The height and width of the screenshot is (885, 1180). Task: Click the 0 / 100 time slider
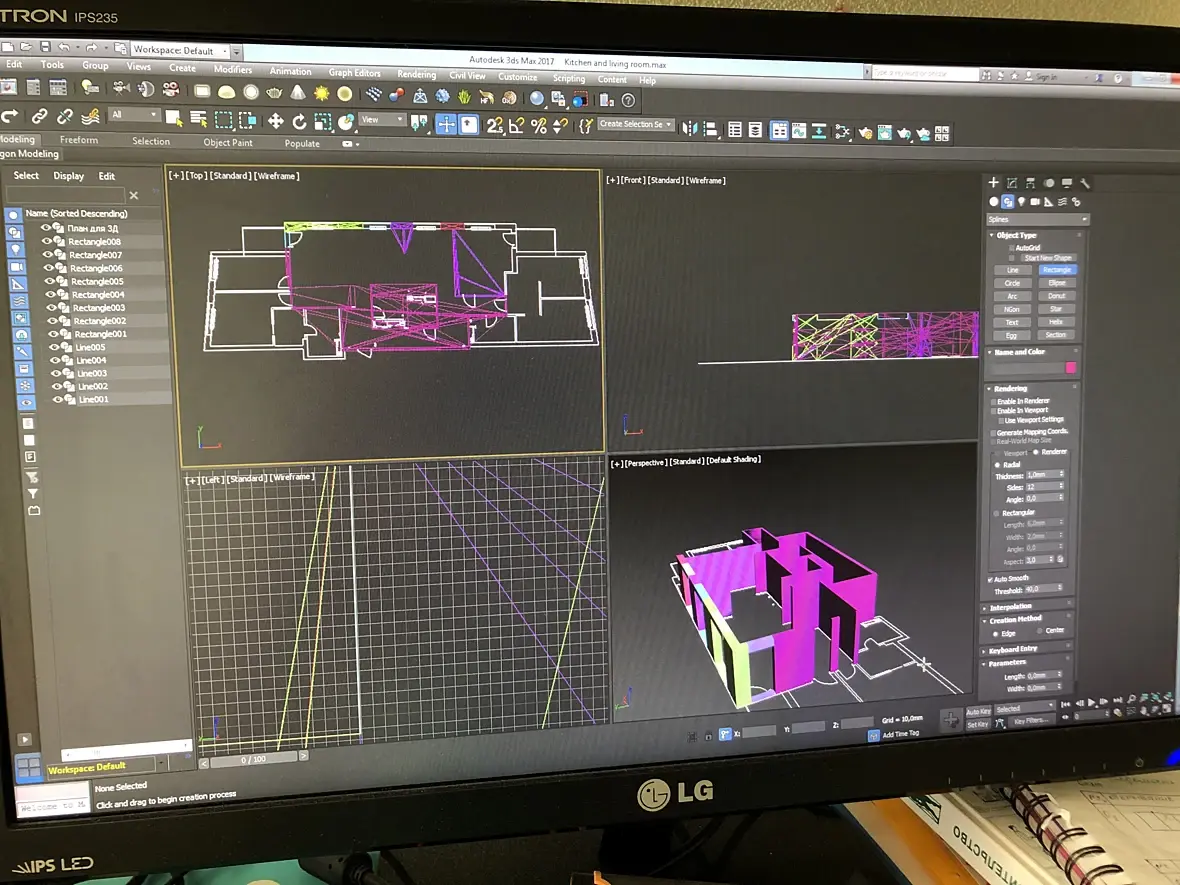coord(253,759)
